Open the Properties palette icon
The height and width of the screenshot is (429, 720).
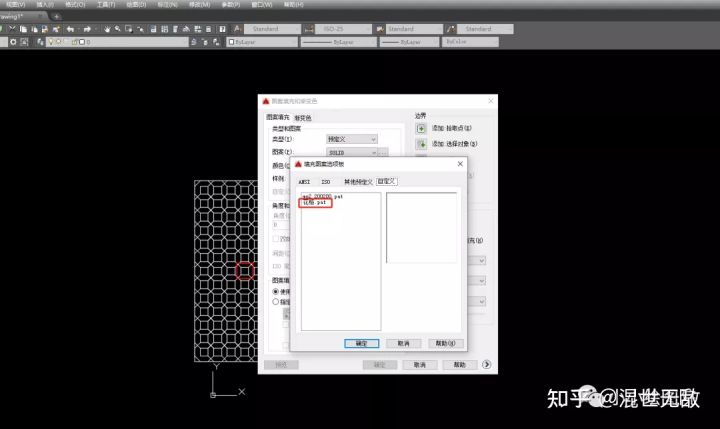(153, 29)
